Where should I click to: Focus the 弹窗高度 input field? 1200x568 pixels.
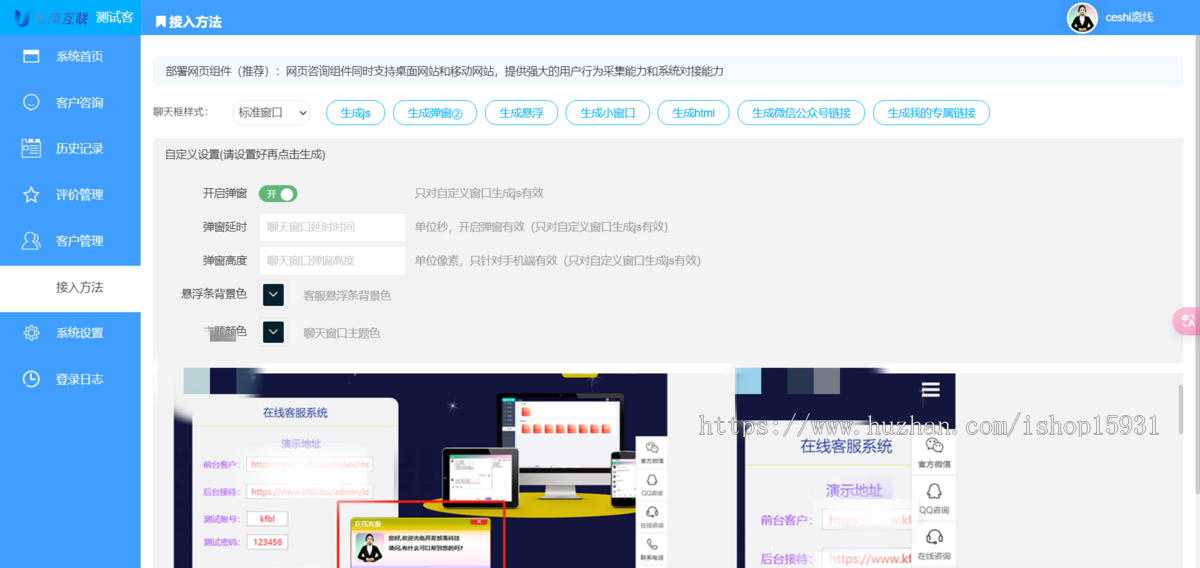(332, 261)
